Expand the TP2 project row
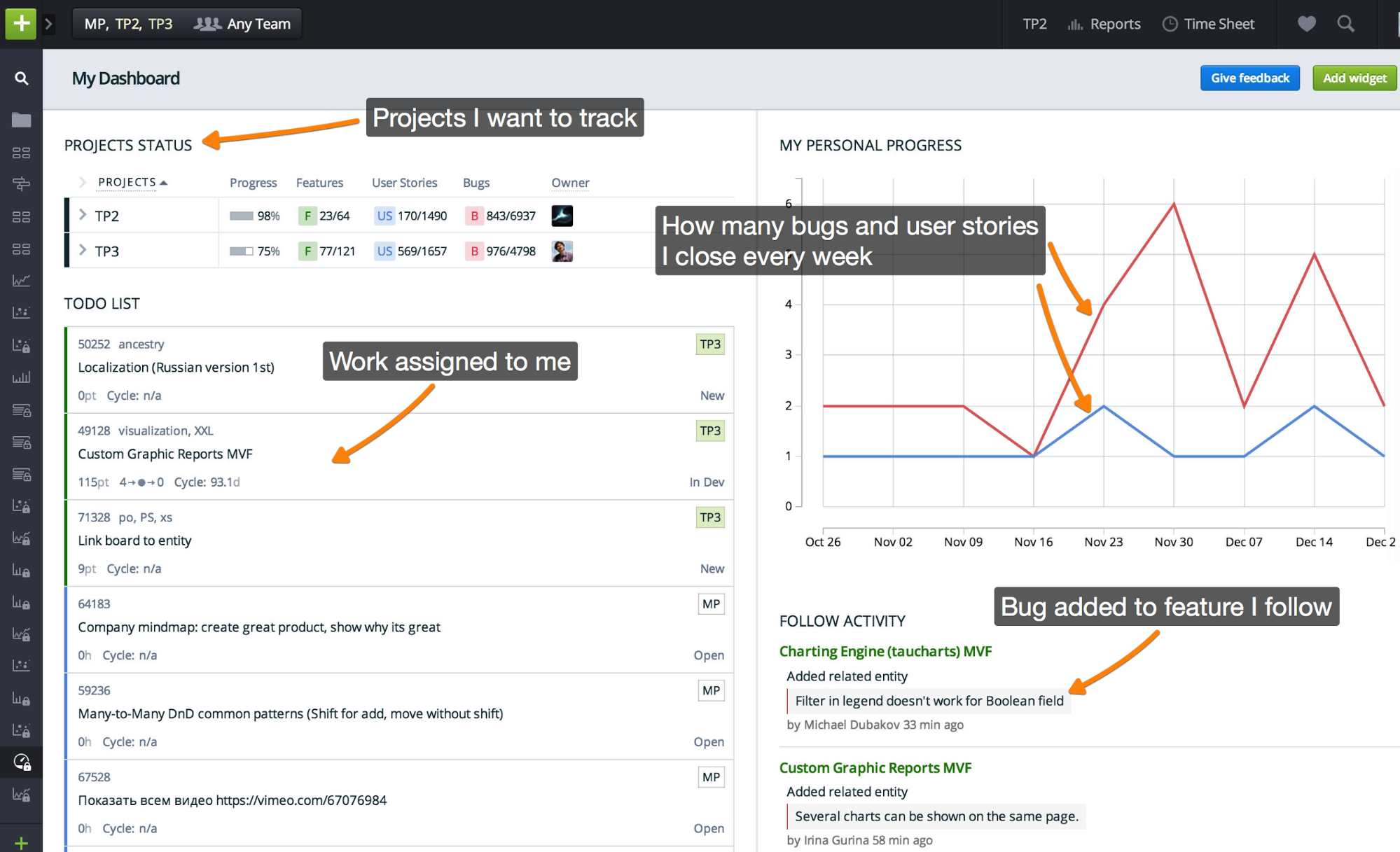 82,215
